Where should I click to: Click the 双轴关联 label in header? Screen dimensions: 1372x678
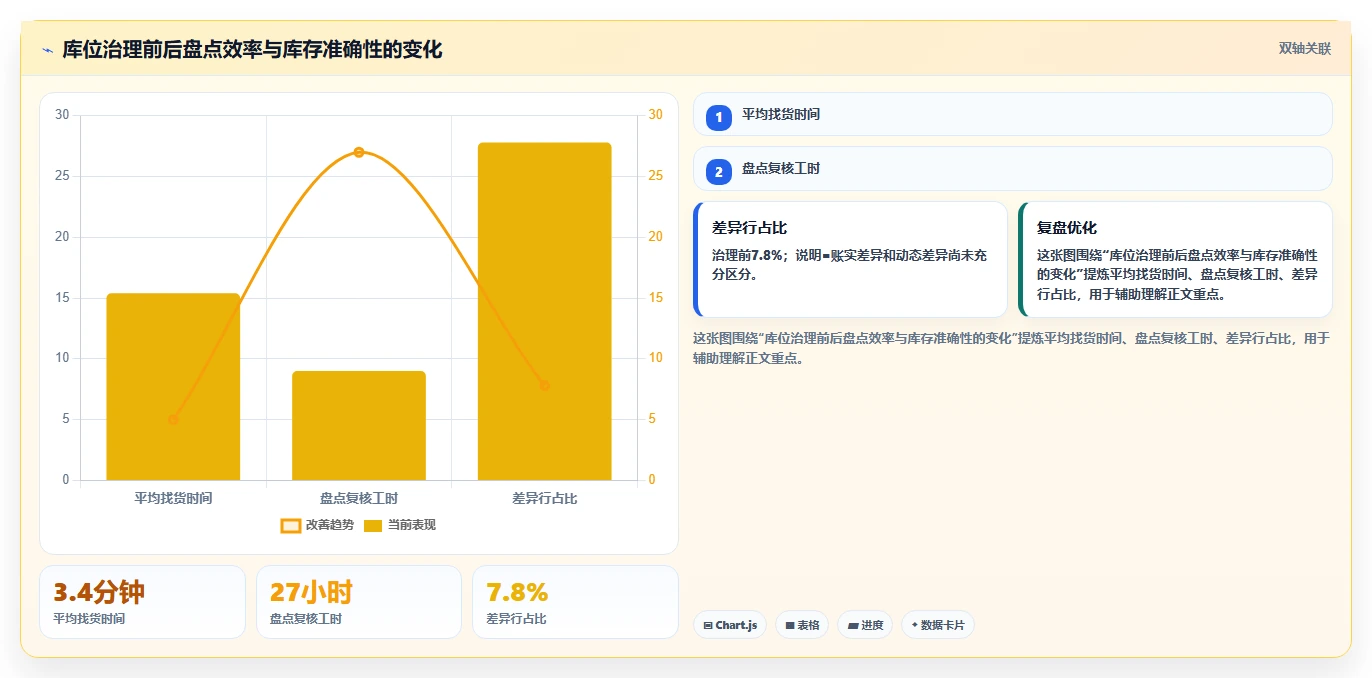point(1305,48)
